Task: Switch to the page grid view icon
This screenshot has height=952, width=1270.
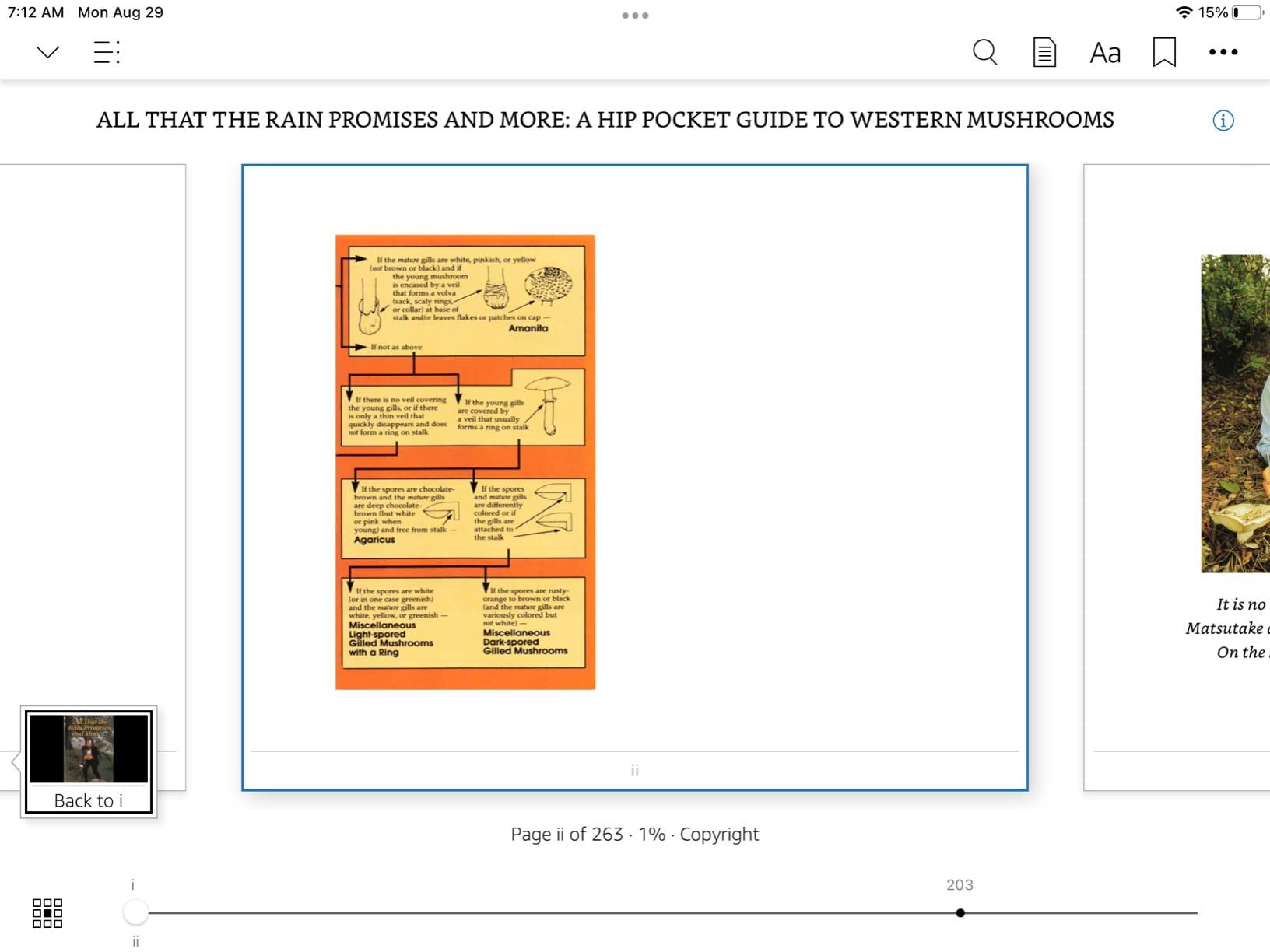Action: click(x=47, y=913)
